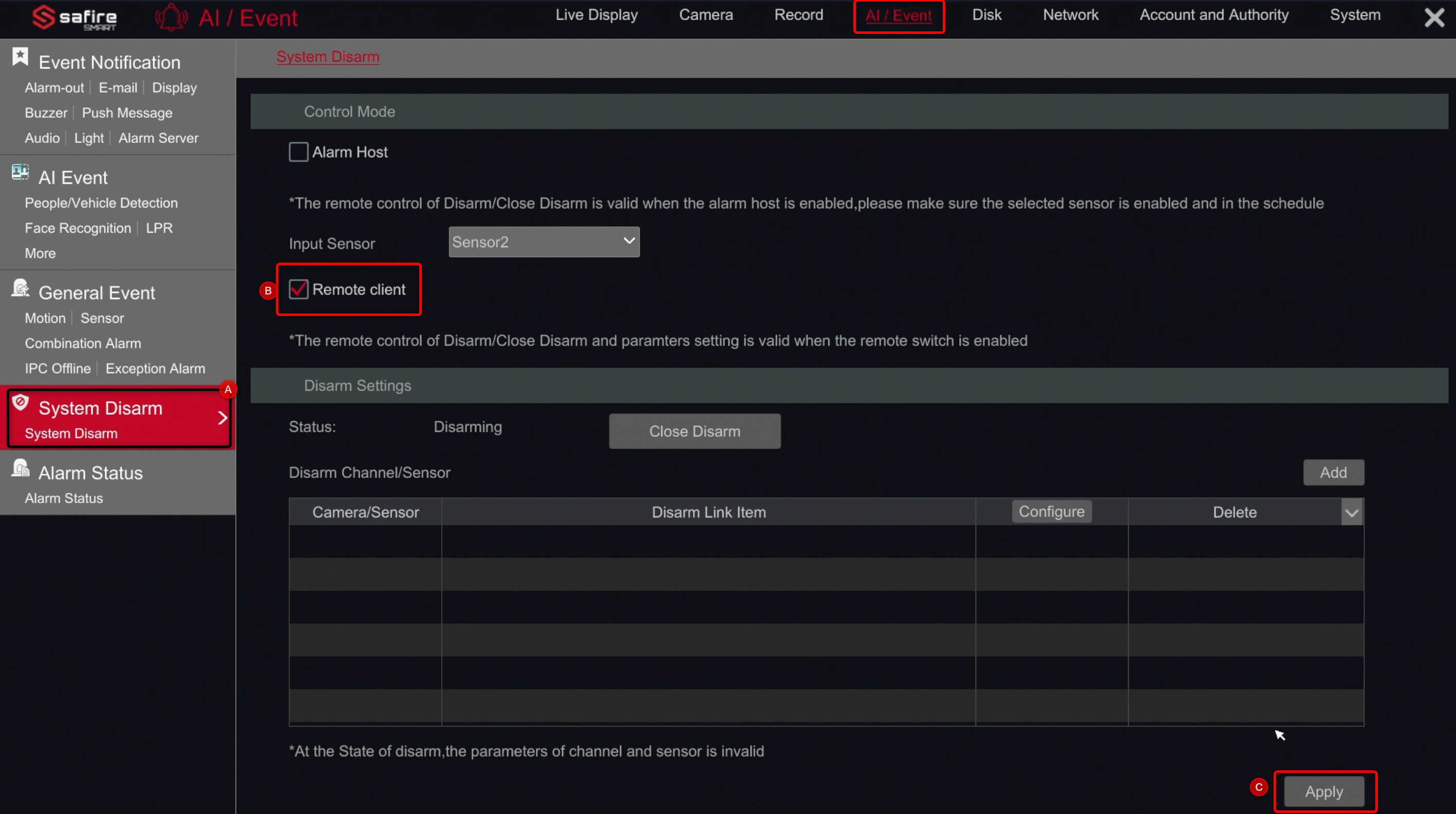Open Motion event settings
Viewport: 1456px width, 814px height.
coord(45,318)
